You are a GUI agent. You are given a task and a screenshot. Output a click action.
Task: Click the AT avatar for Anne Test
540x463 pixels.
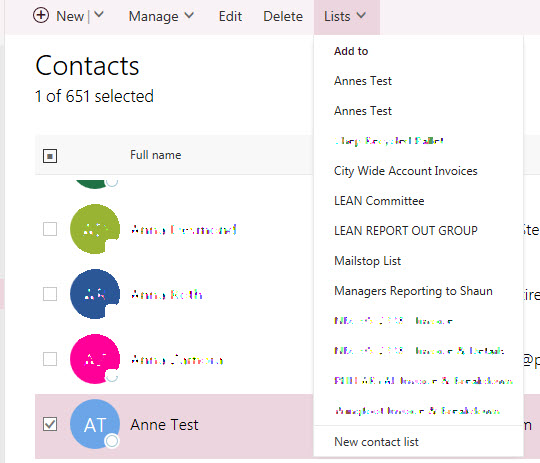(95, 424)
